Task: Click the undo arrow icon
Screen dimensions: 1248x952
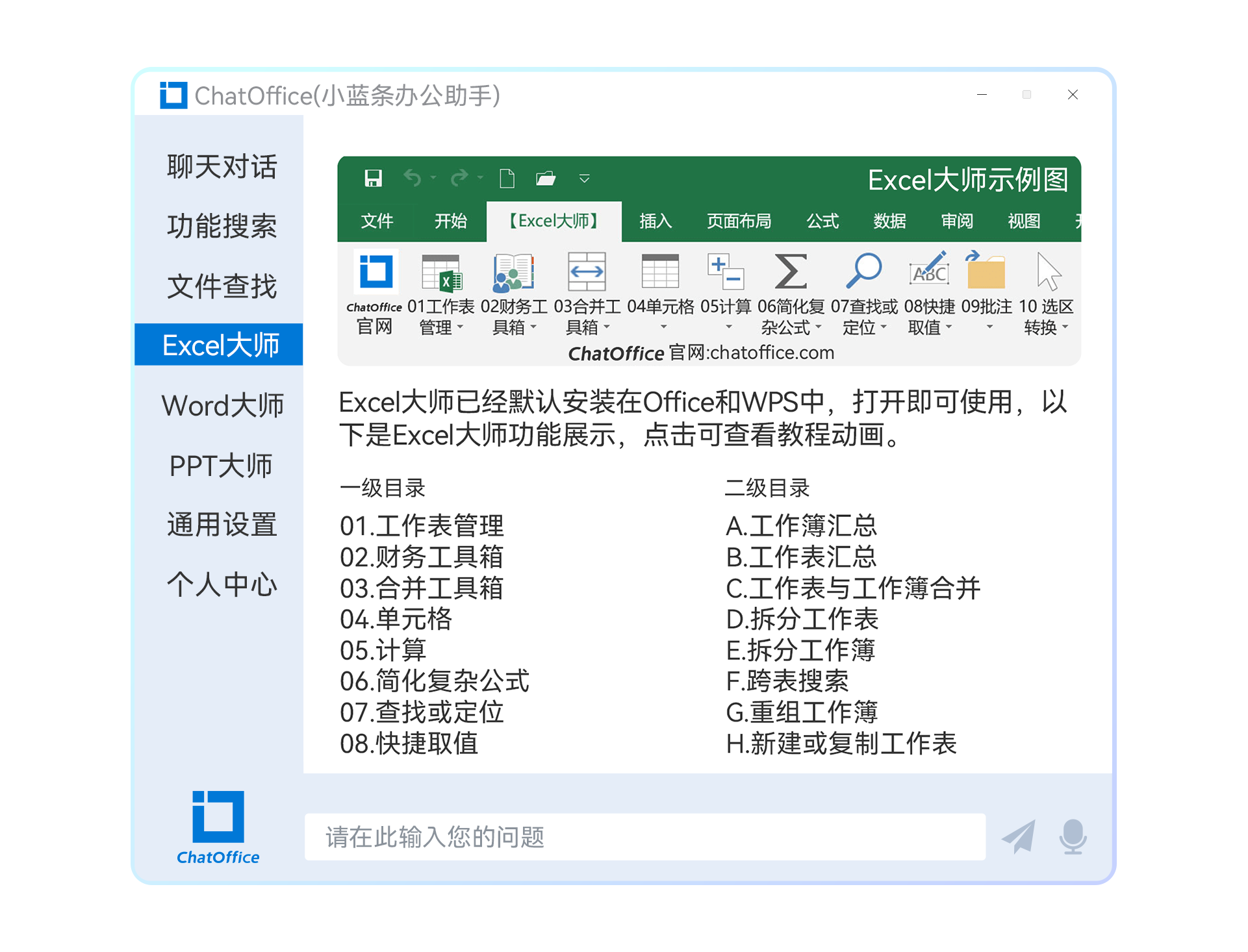Action: click(413, 177)
